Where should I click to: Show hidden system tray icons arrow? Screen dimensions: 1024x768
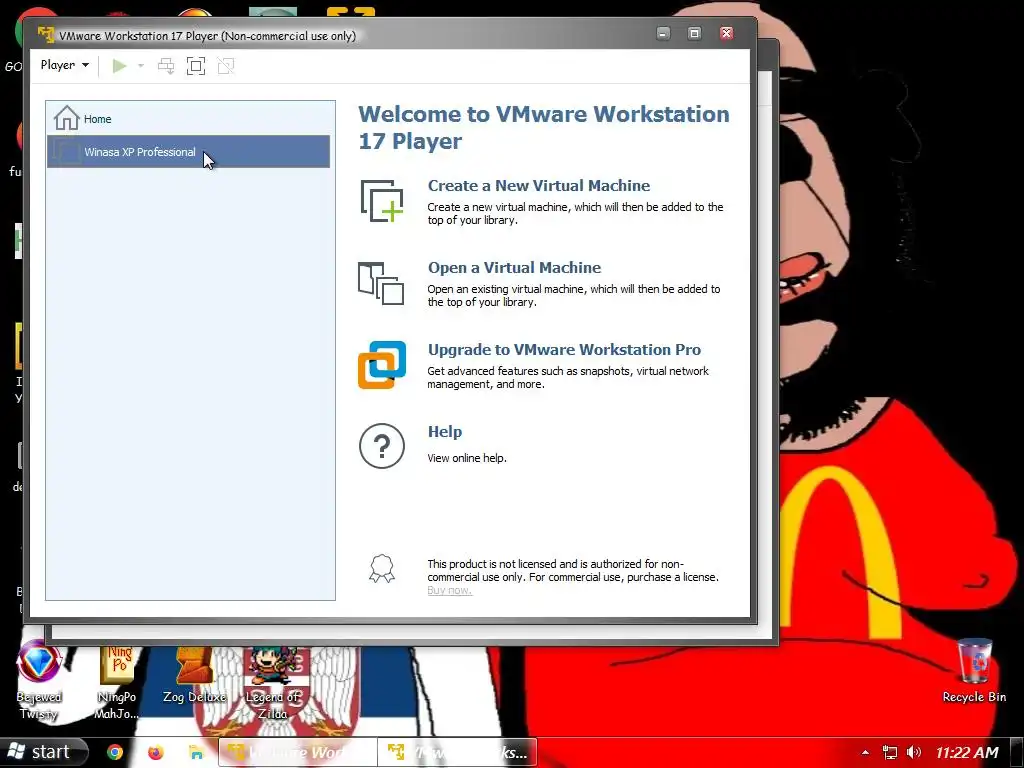click(x=865, y=752)
